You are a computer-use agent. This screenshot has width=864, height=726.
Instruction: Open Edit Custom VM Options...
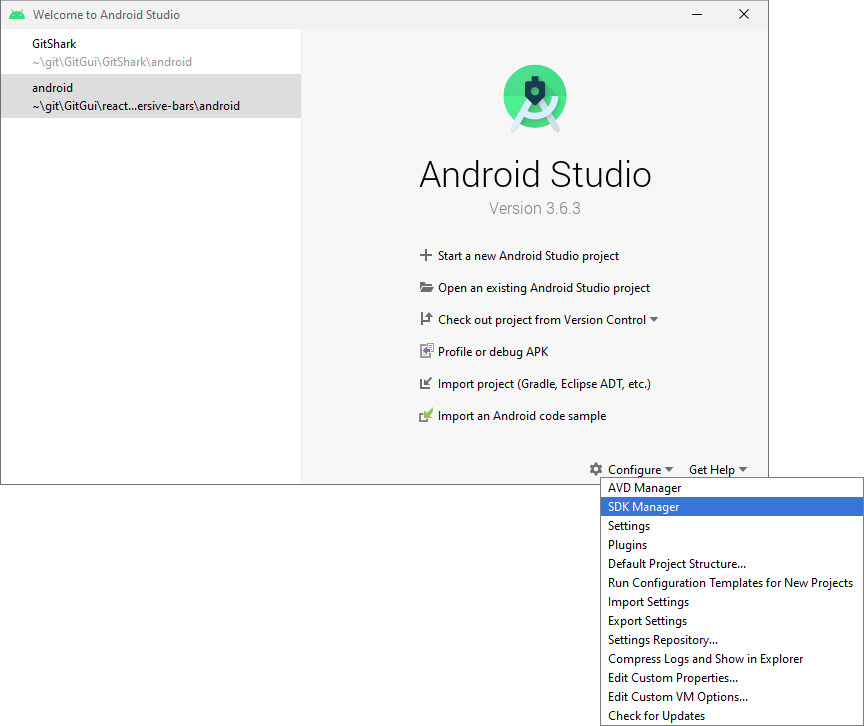[x=732, y=697]
